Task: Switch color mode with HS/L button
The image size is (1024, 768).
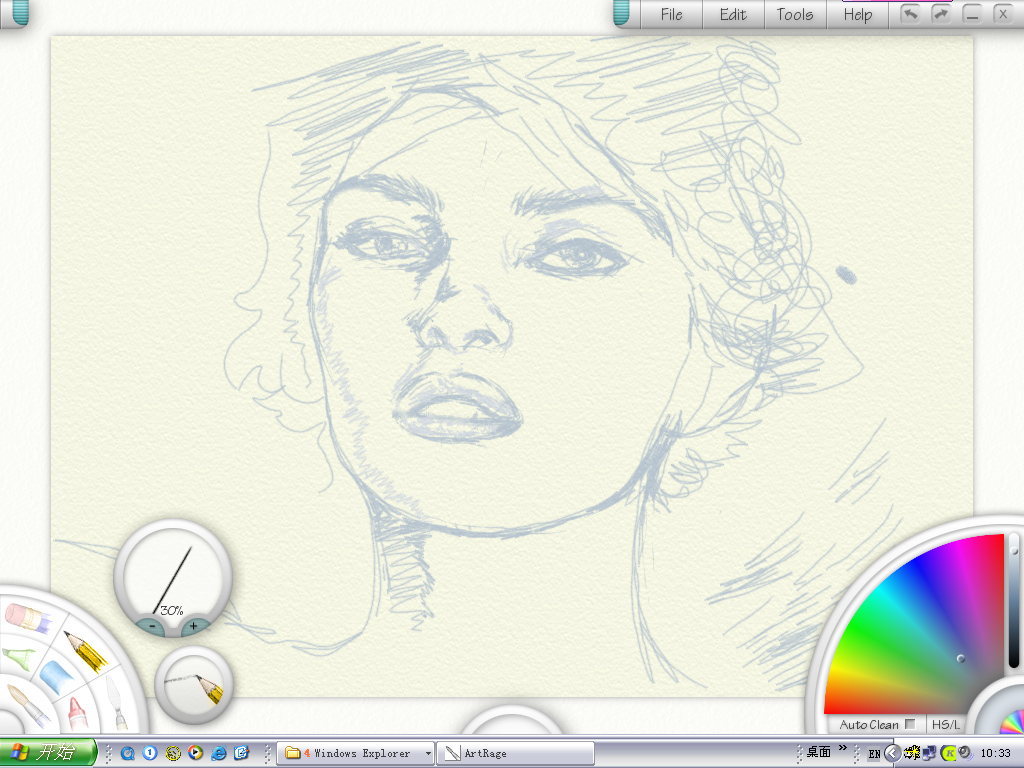Action: pos(946,724)
